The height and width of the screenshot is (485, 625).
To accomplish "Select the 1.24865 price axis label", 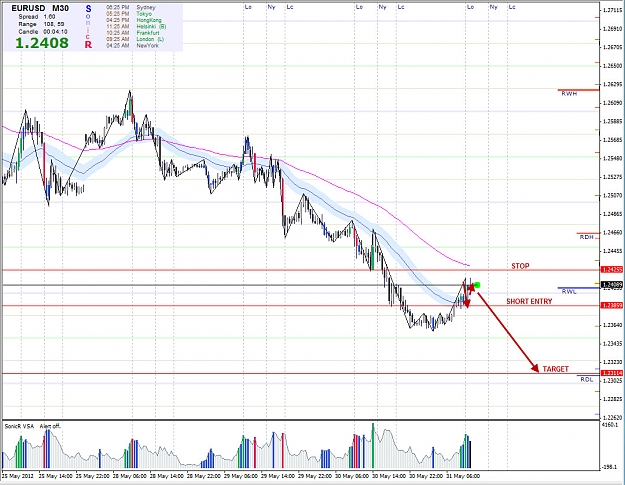I will pyautogui.click(x=612, y=214).
